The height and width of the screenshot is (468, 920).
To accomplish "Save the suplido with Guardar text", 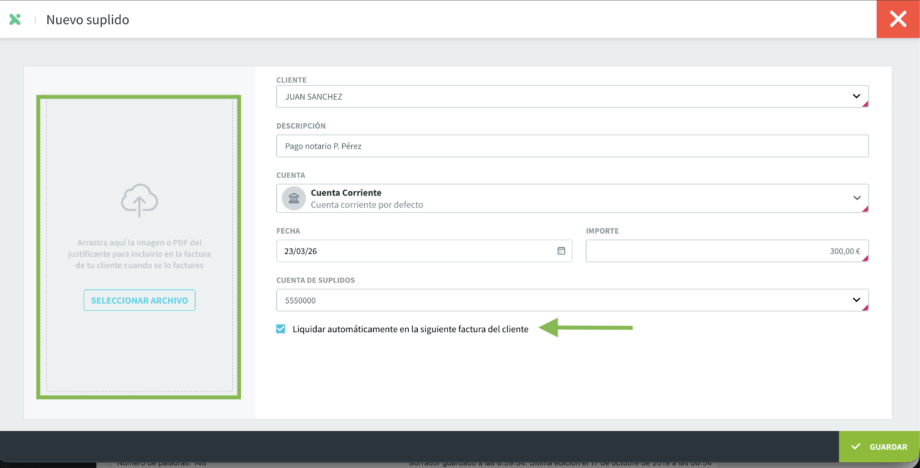I will [x=888, y=447].
